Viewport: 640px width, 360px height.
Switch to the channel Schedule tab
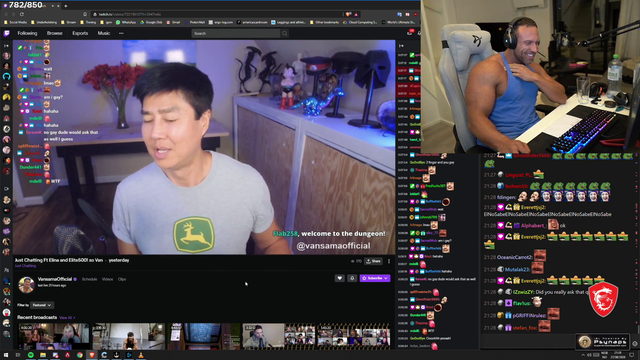[89, 279]
